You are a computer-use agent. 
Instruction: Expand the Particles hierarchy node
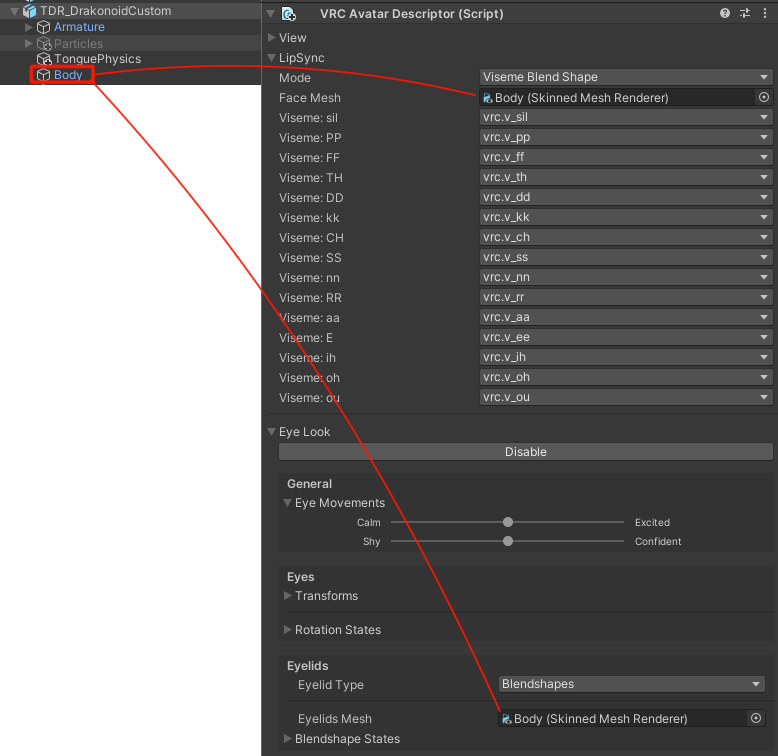(x=28, y=43)
